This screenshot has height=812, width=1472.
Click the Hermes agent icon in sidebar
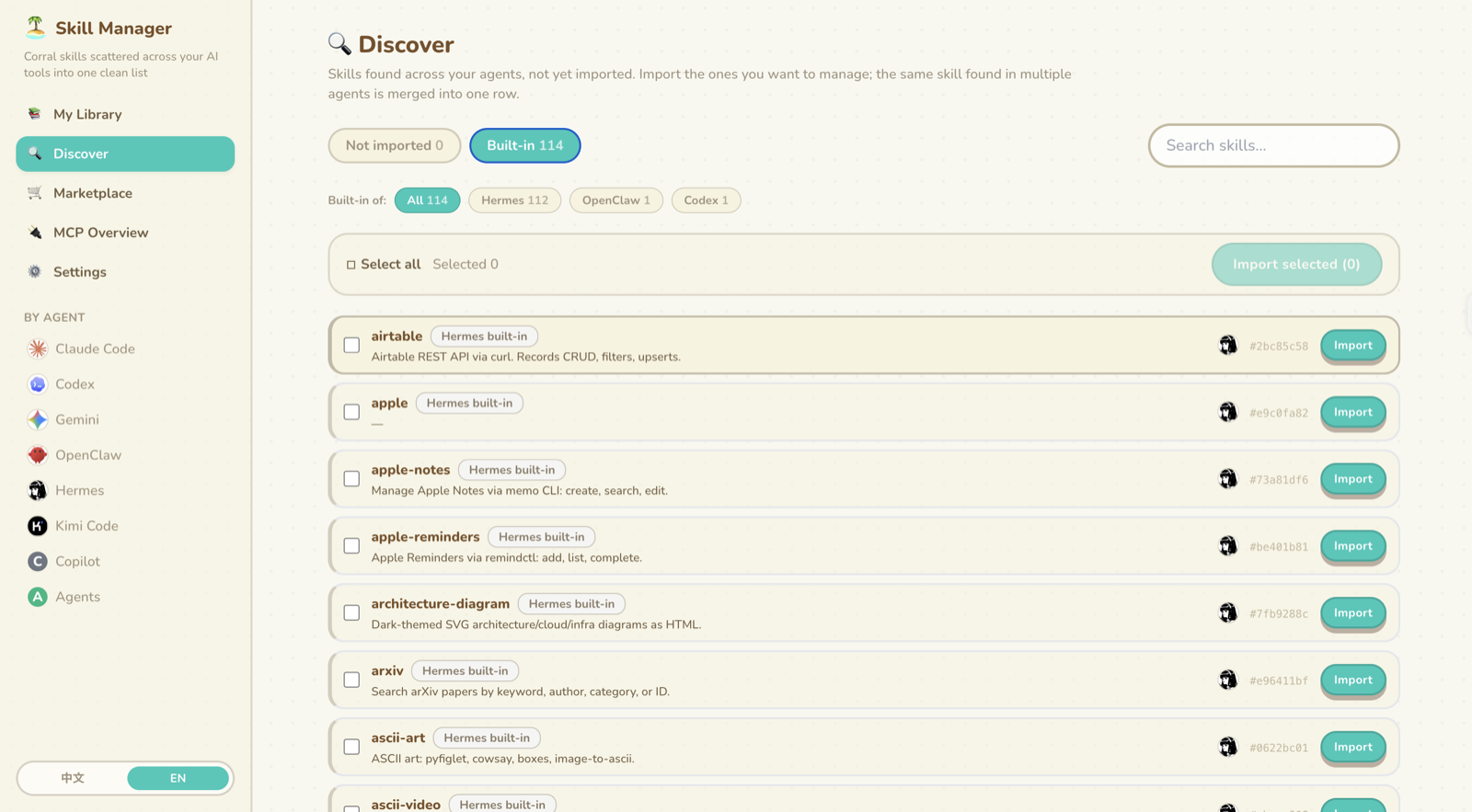point(38,490)
